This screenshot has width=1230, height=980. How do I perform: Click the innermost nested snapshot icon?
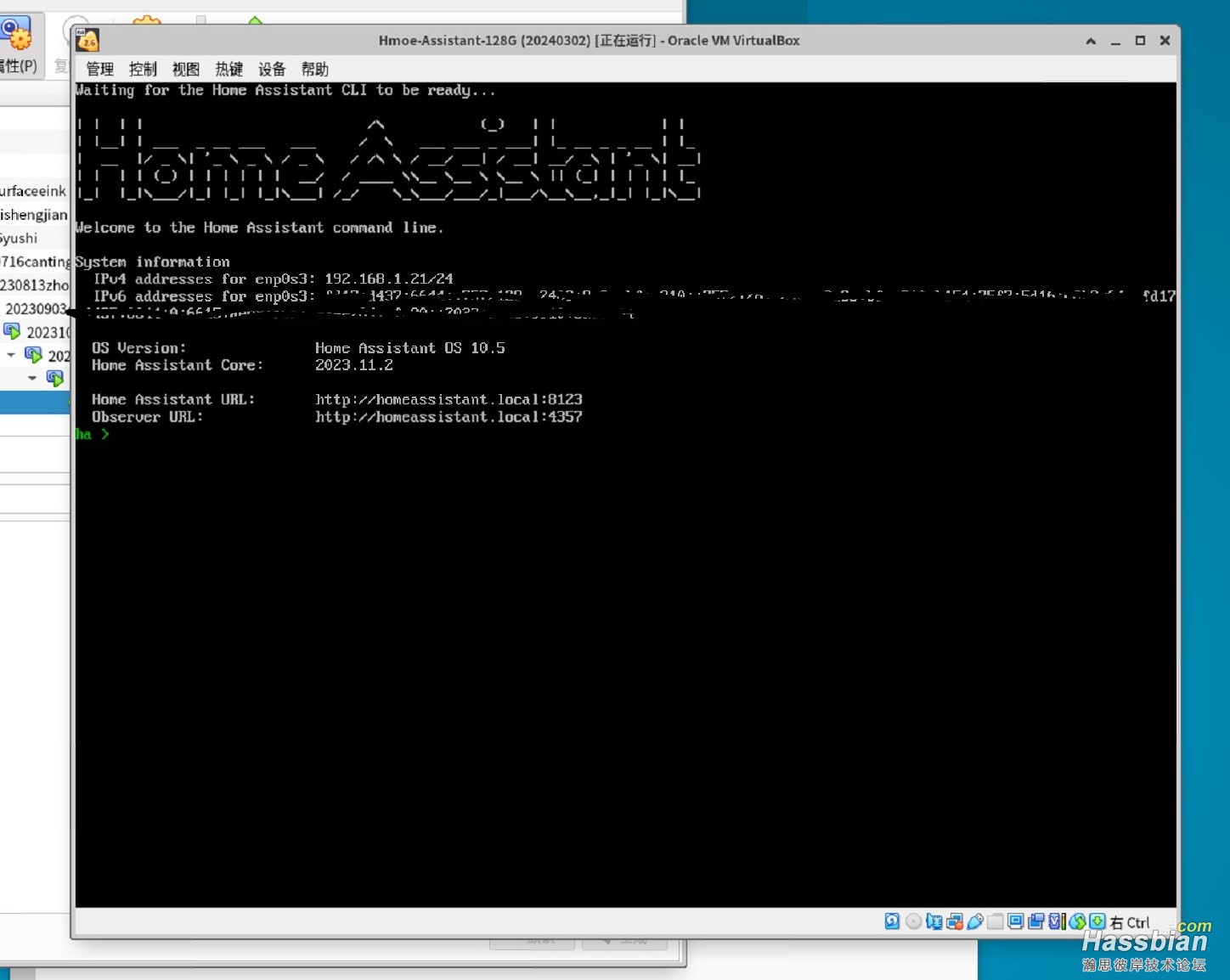pyautogui.click(x=55, y=378)
